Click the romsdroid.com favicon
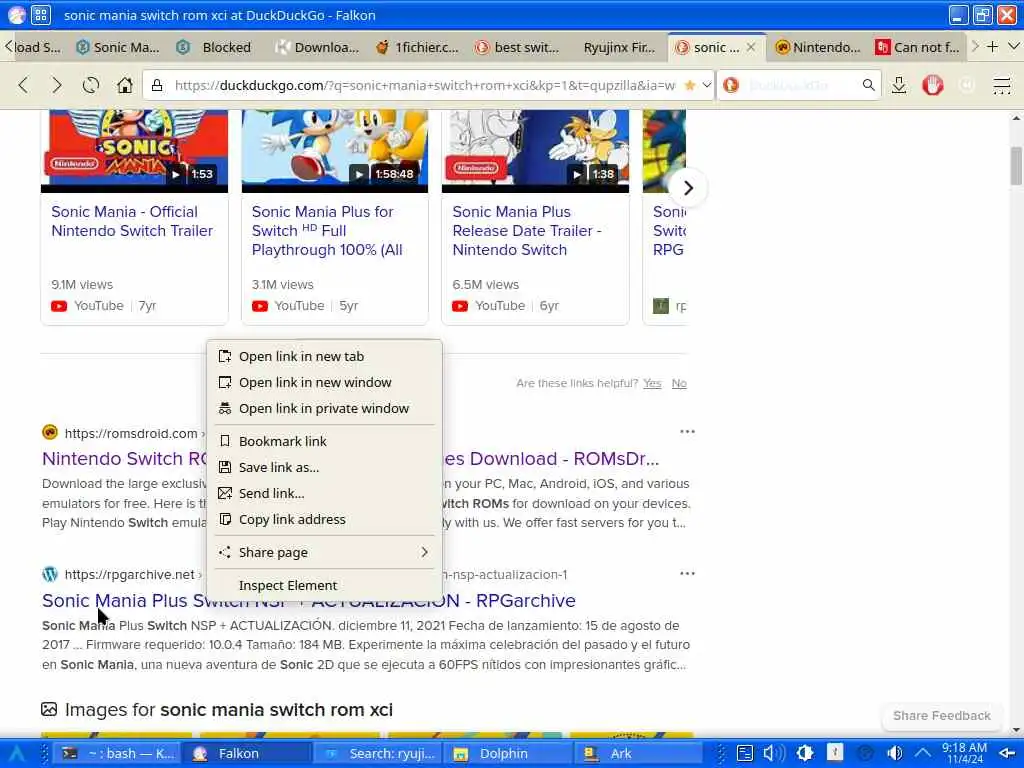This screenshot has height=768, width=1024. pyautogui.click(x=50, y=432)
